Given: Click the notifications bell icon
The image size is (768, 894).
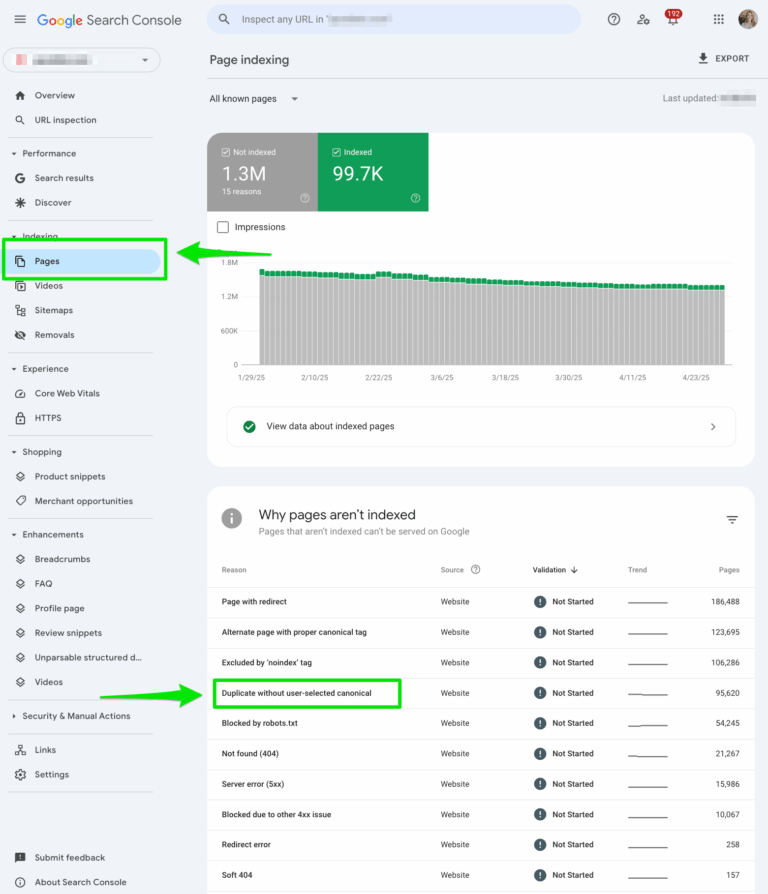Looking at the screenshot, I should pos(673,19).
